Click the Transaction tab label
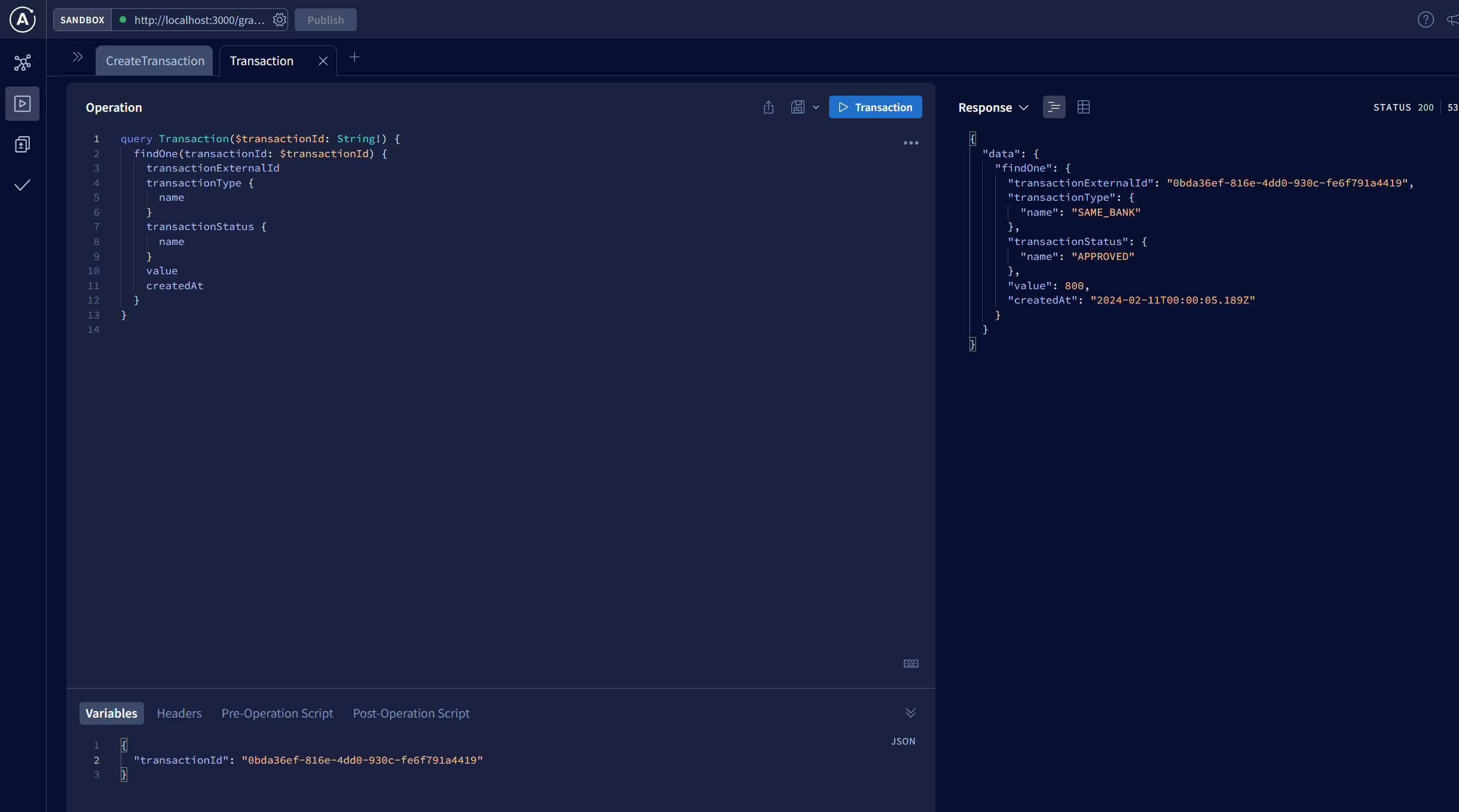 [x=261, y=60]
